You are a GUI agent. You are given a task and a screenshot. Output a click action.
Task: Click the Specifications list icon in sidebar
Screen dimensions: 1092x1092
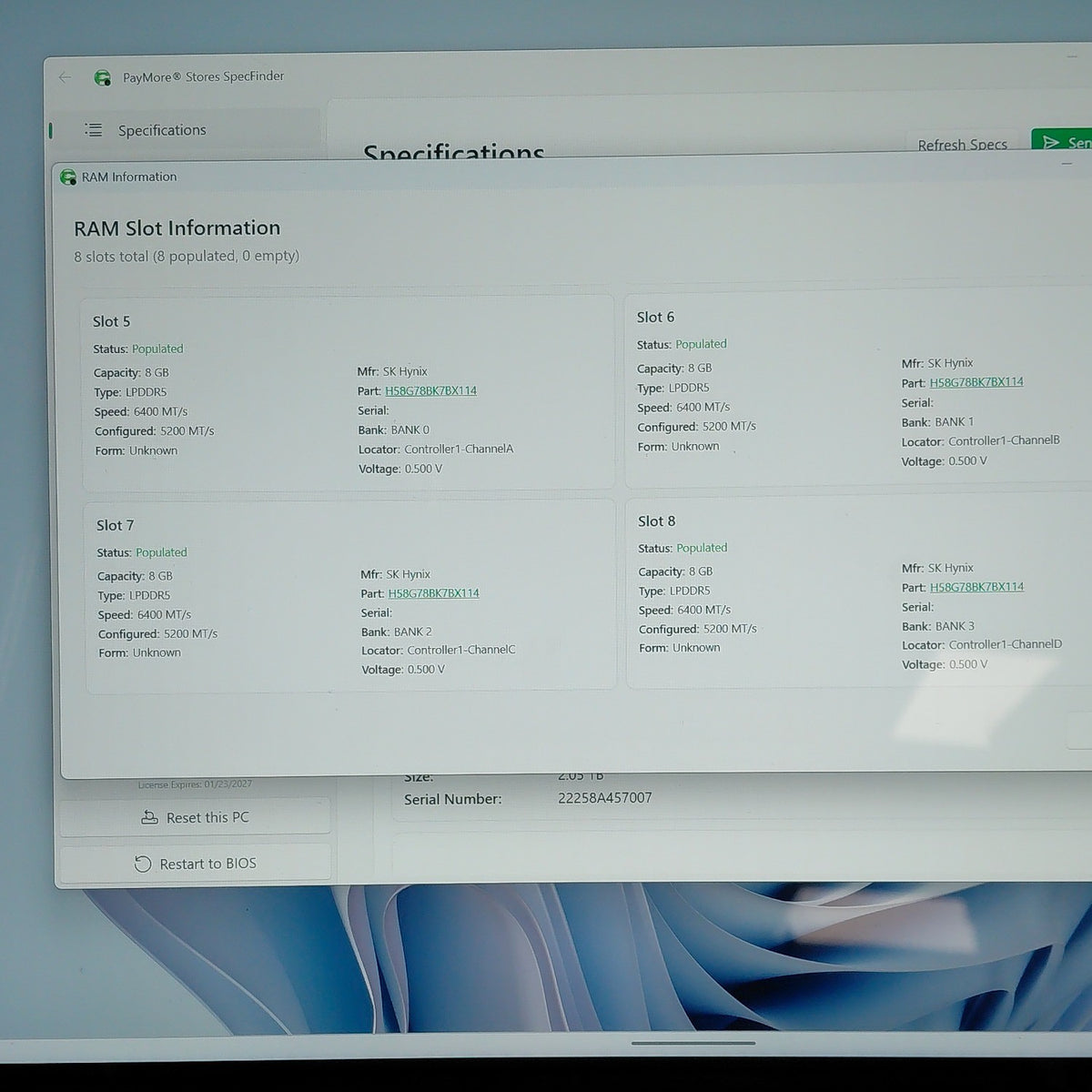(94, 130)
